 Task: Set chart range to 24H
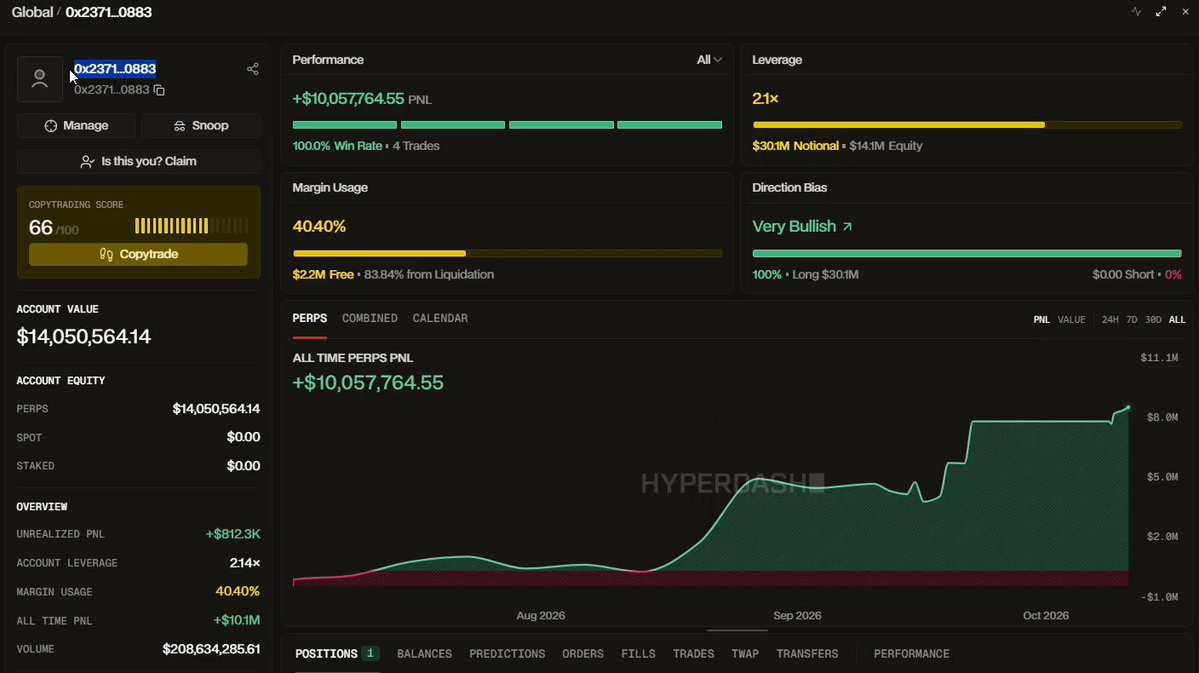coord(1110,320)
